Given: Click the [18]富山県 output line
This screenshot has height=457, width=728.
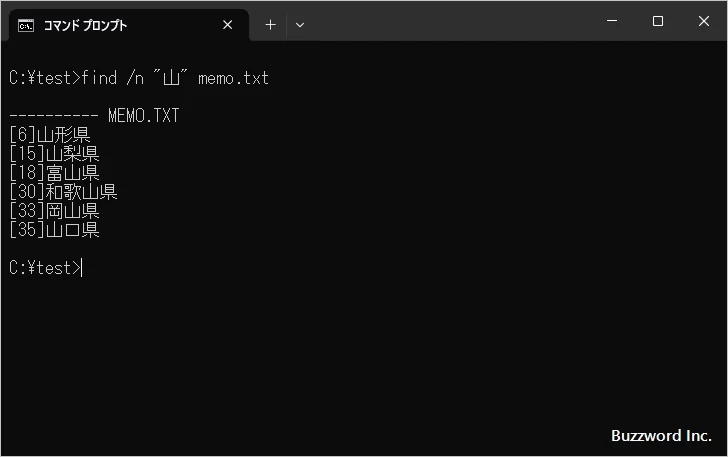Looking at the screenshot, I should [x=54, y=173].
